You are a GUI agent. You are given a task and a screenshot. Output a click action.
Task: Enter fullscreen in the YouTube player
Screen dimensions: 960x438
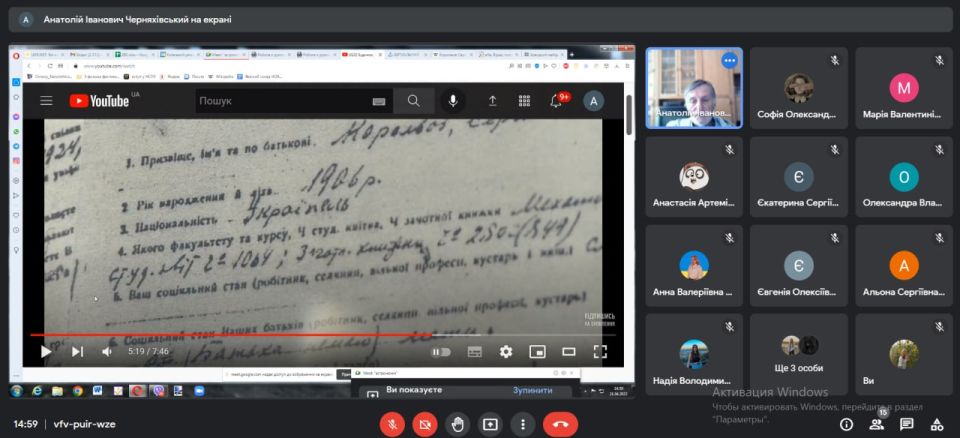coord(600,352)
